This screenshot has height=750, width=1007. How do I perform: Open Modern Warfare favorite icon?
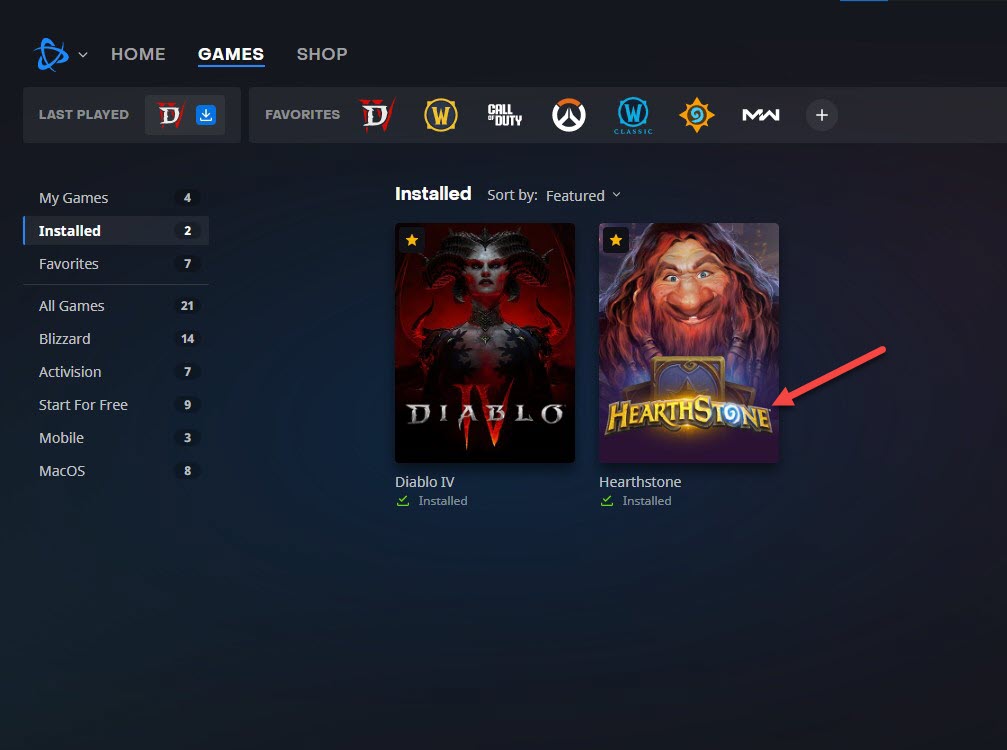[760, 115]
